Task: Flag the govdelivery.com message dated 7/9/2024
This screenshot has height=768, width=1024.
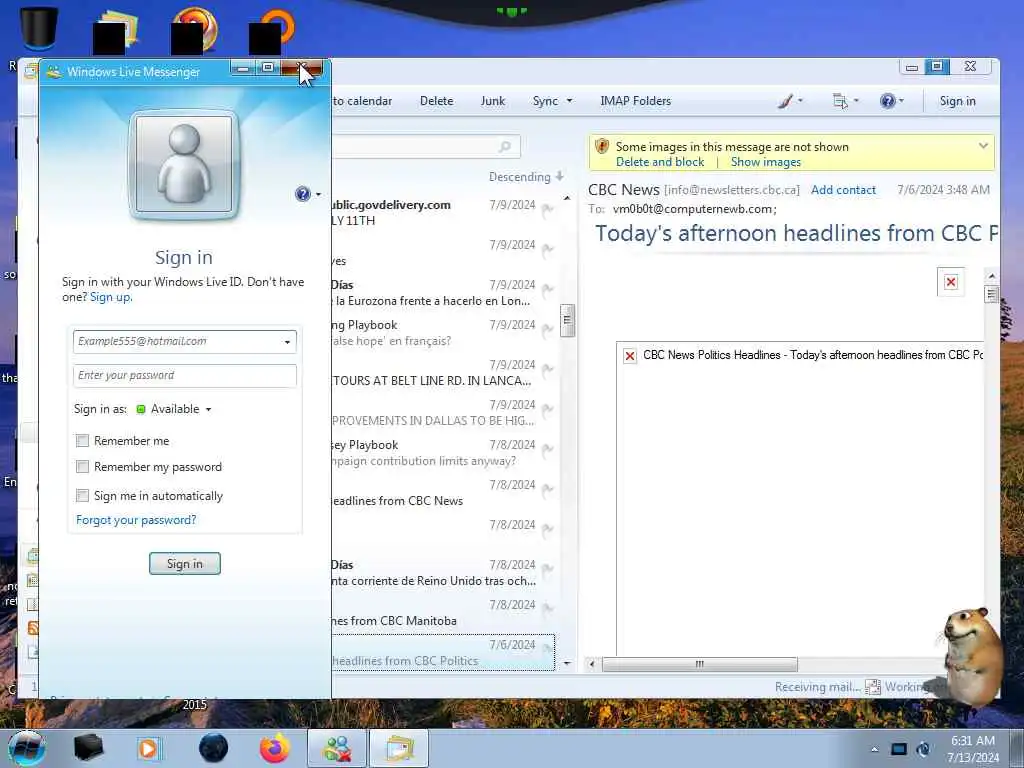Action: (x=547, y=209)
